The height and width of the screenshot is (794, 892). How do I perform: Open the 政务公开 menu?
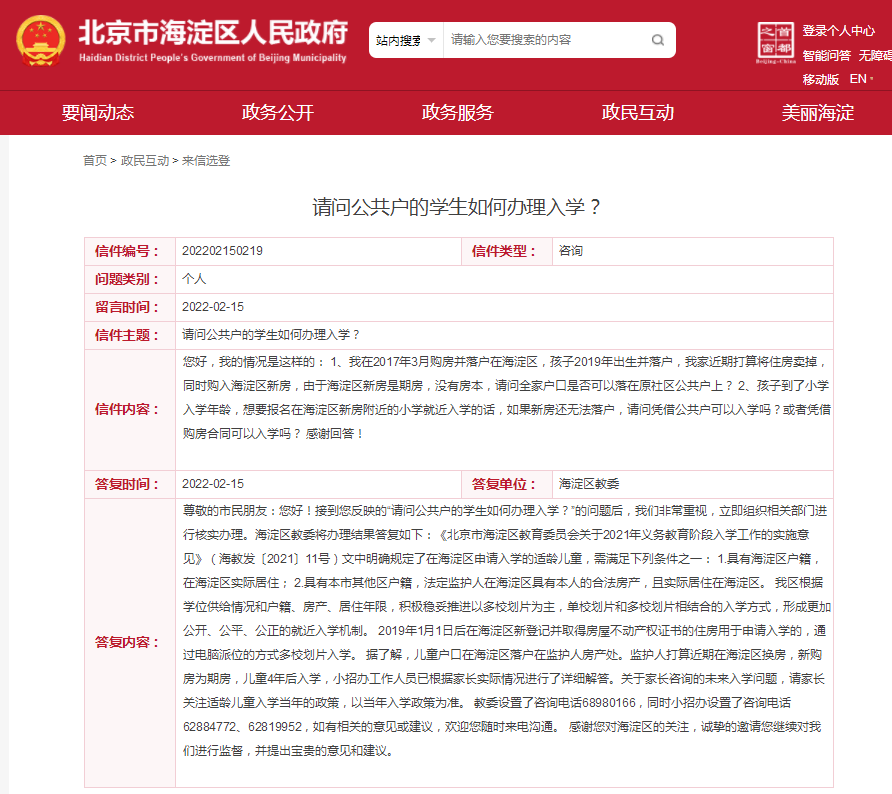(x=278, y=113)
